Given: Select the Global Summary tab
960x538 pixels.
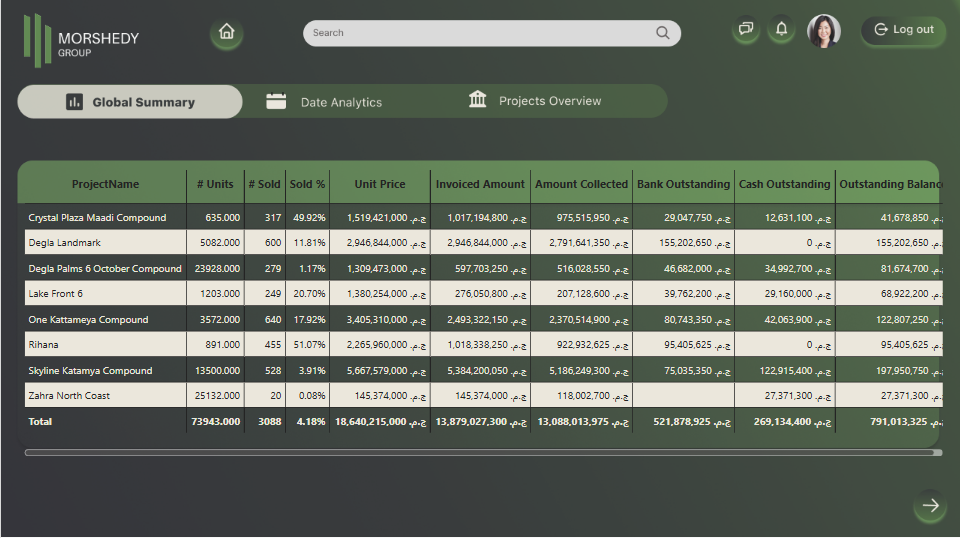Looking at the screenshot, I should pos(130,102).
